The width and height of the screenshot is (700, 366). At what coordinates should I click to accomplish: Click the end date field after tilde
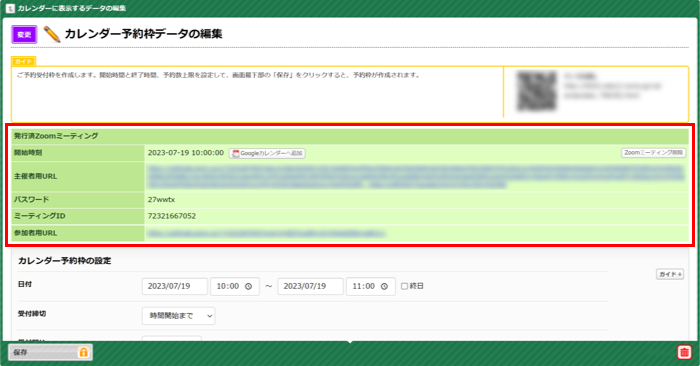311,287
